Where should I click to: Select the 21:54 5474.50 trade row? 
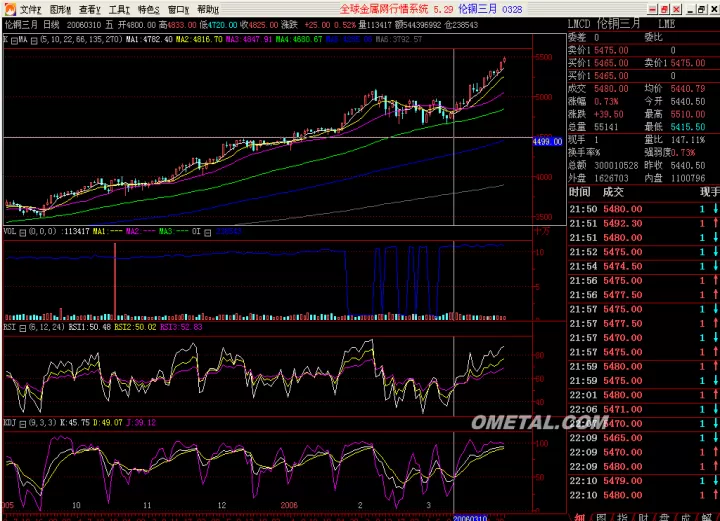click(643, 266)
